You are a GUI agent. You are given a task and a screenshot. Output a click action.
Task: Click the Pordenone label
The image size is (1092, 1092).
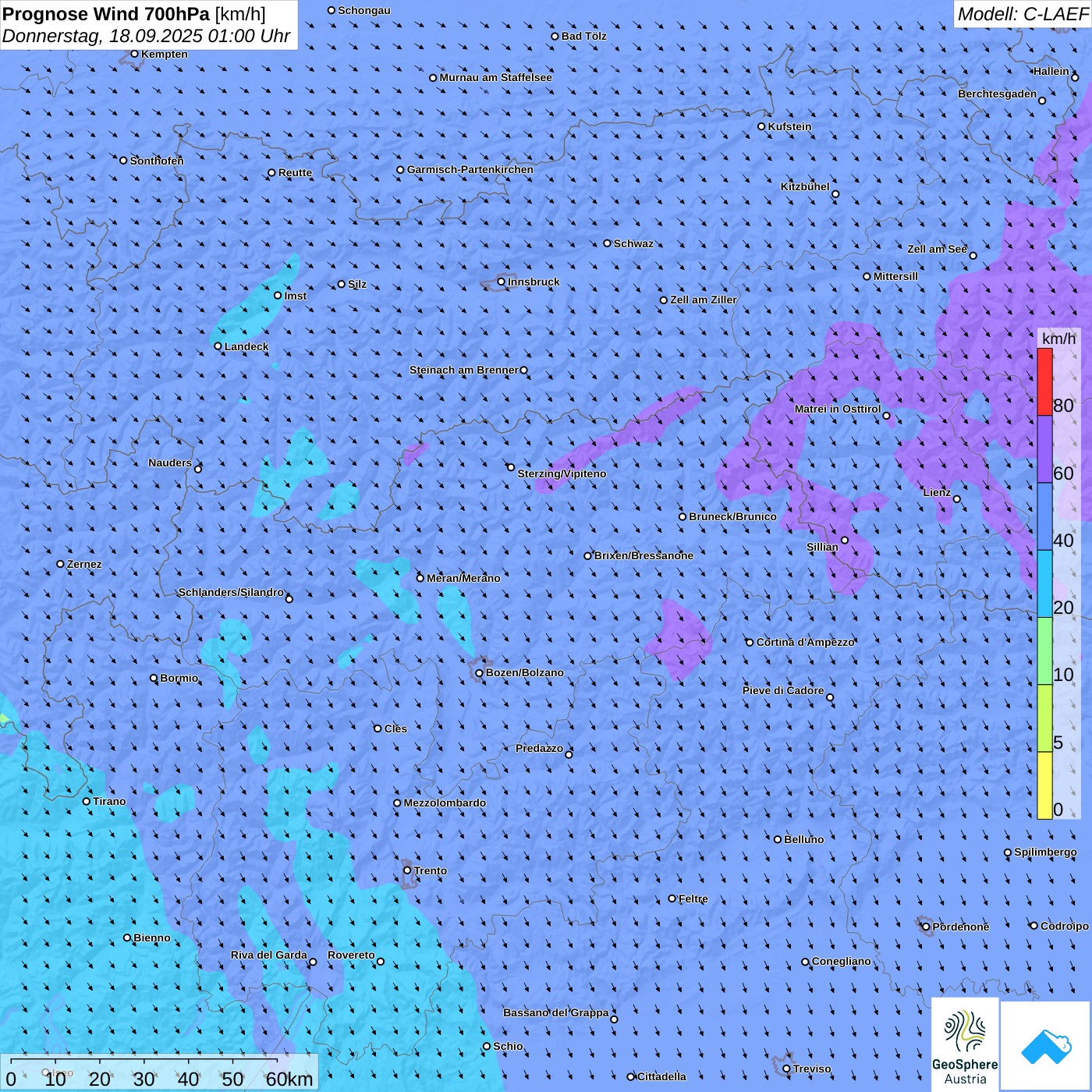(x=961, y=927)
